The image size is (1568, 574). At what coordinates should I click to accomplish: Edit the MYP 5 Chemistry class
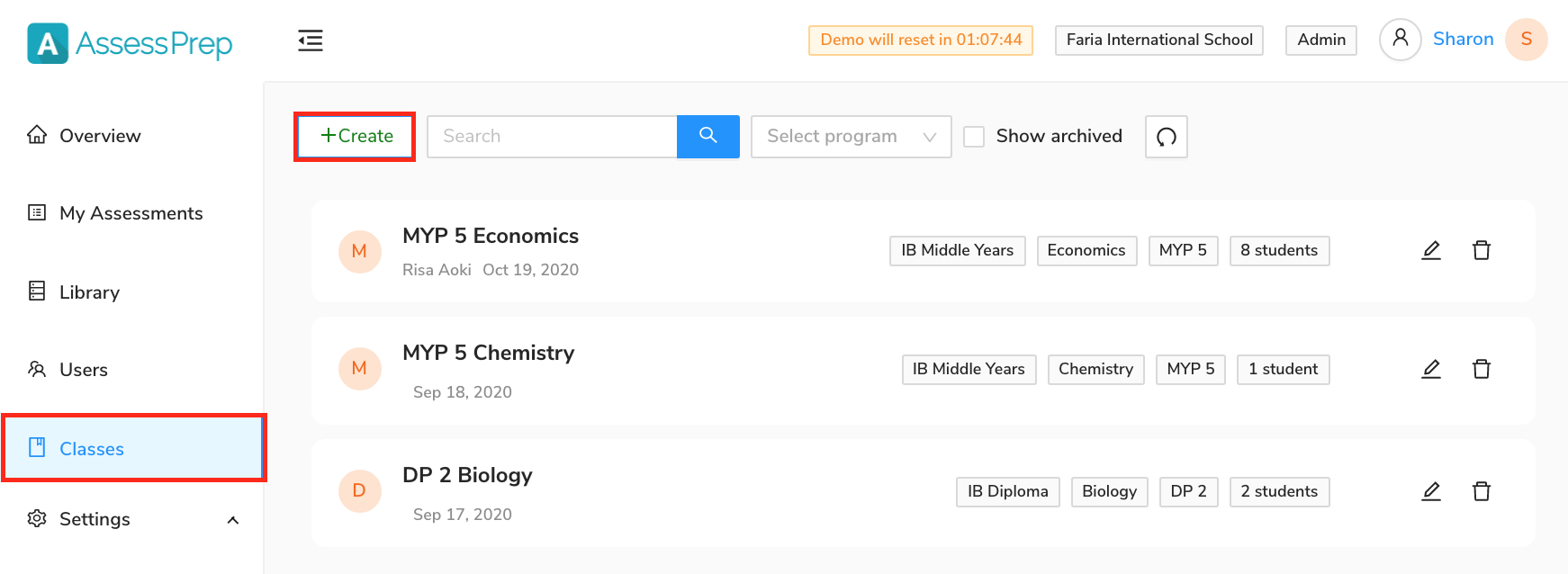click(1431, 369)
